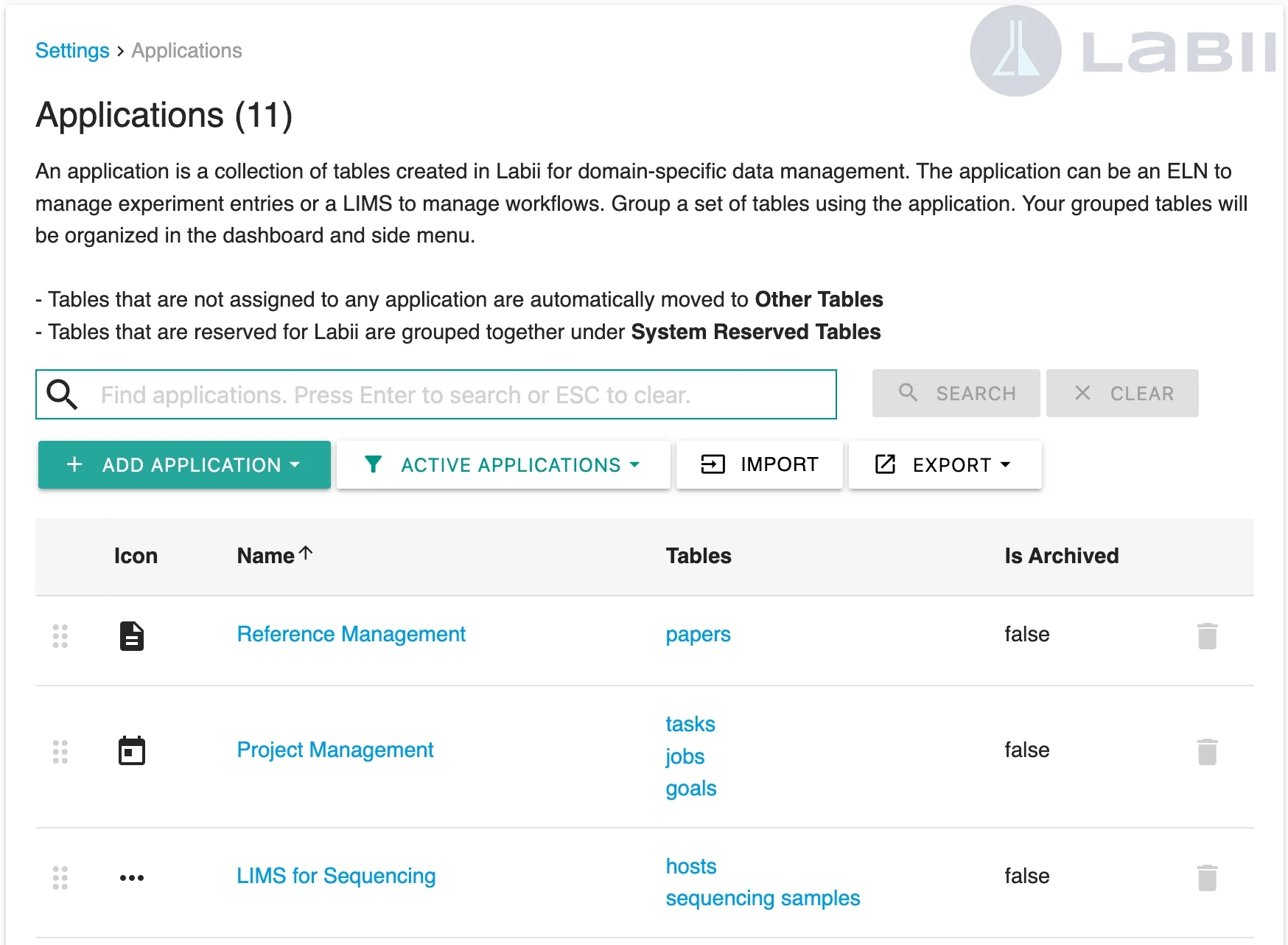This screenshot has width=1288, height=945.
Task: Click the calendar icon for Project Management
Action: pyautogui.click(x=132, y=751)
